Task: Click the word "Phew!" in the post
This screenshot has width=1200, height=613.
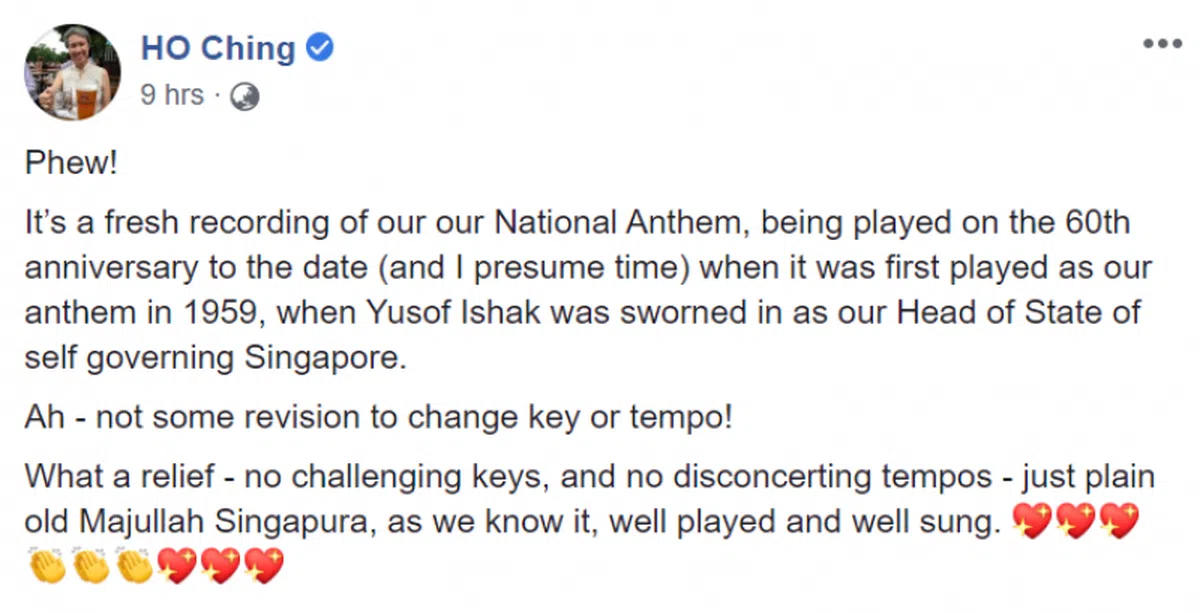Action: tap(71, 165)
